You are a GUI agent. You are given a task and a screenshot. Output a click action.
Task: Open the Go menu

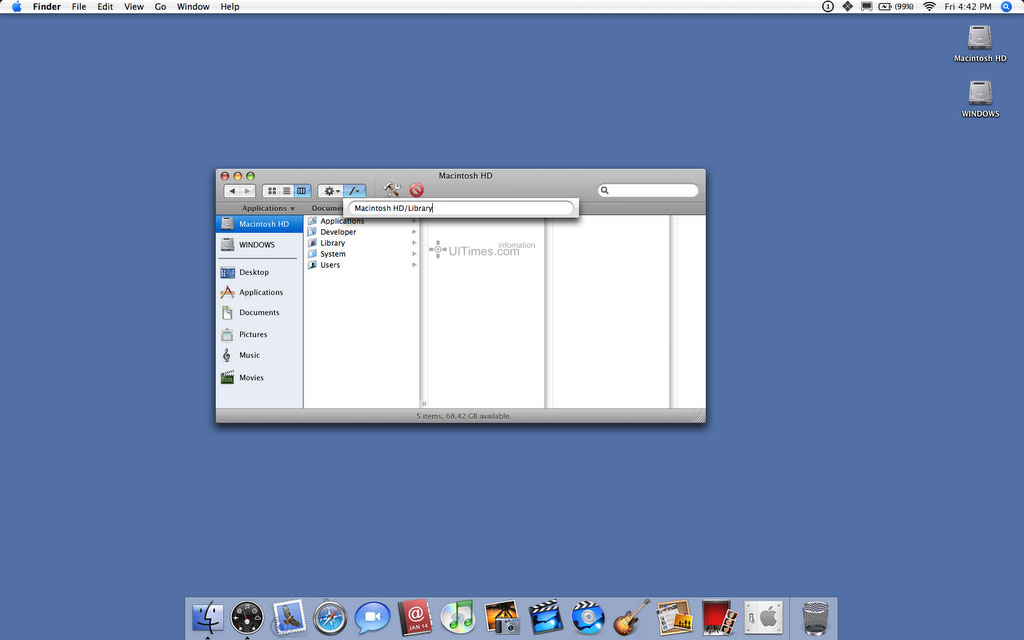point(160,7)
